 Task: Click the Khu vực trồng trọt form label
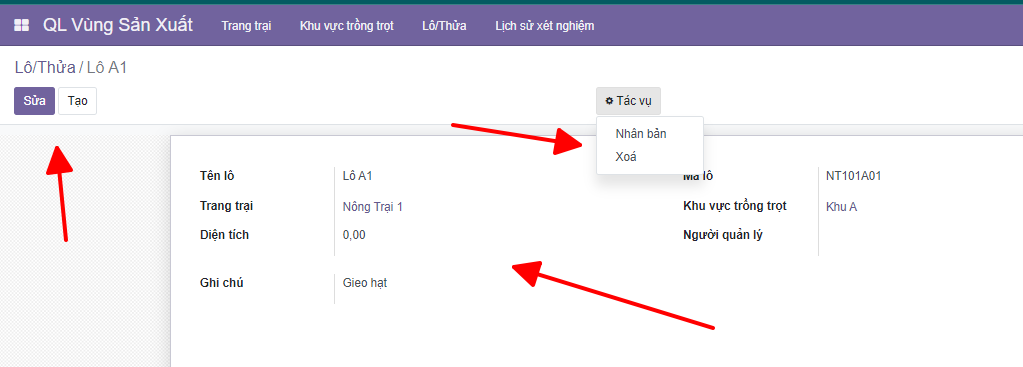pos(735,206)
